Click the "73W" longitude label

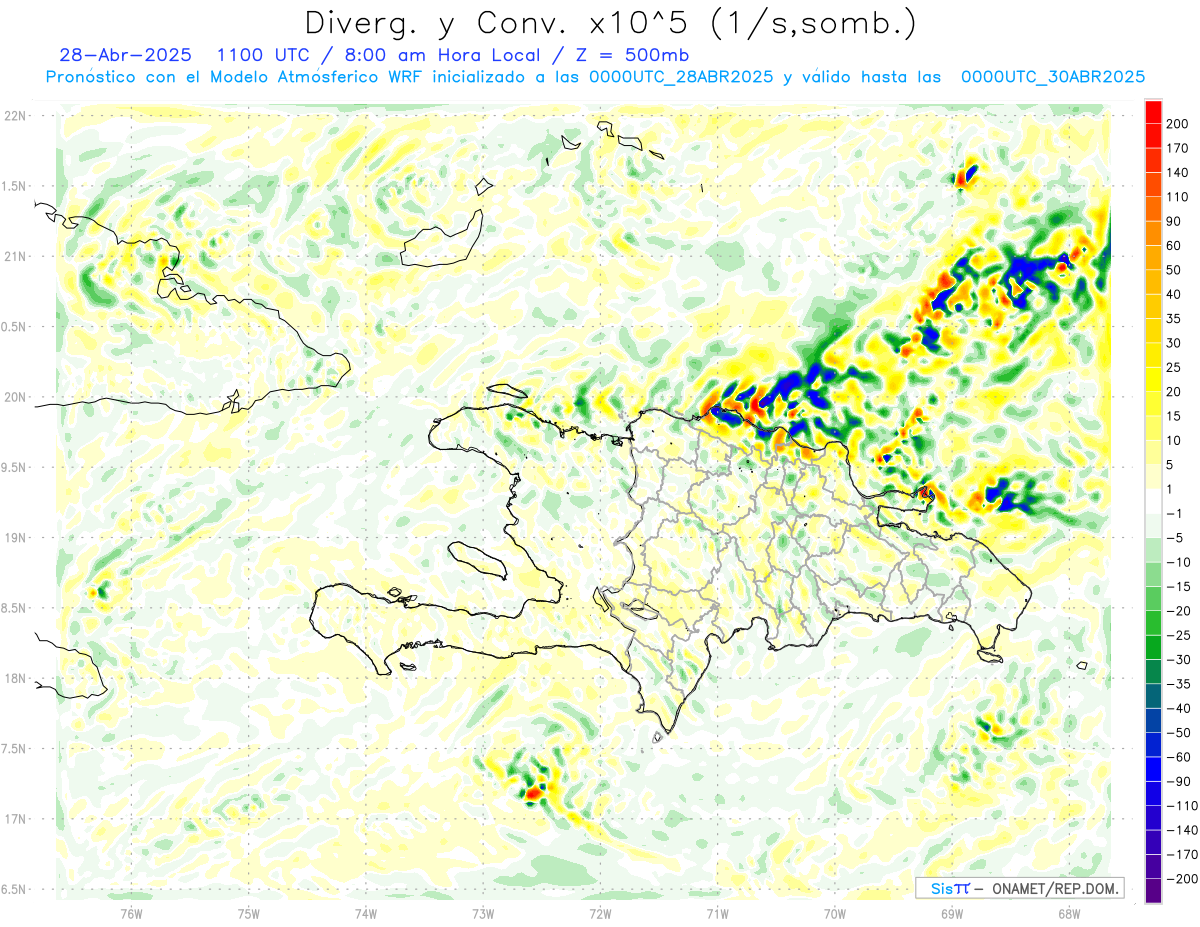point(483,913)
